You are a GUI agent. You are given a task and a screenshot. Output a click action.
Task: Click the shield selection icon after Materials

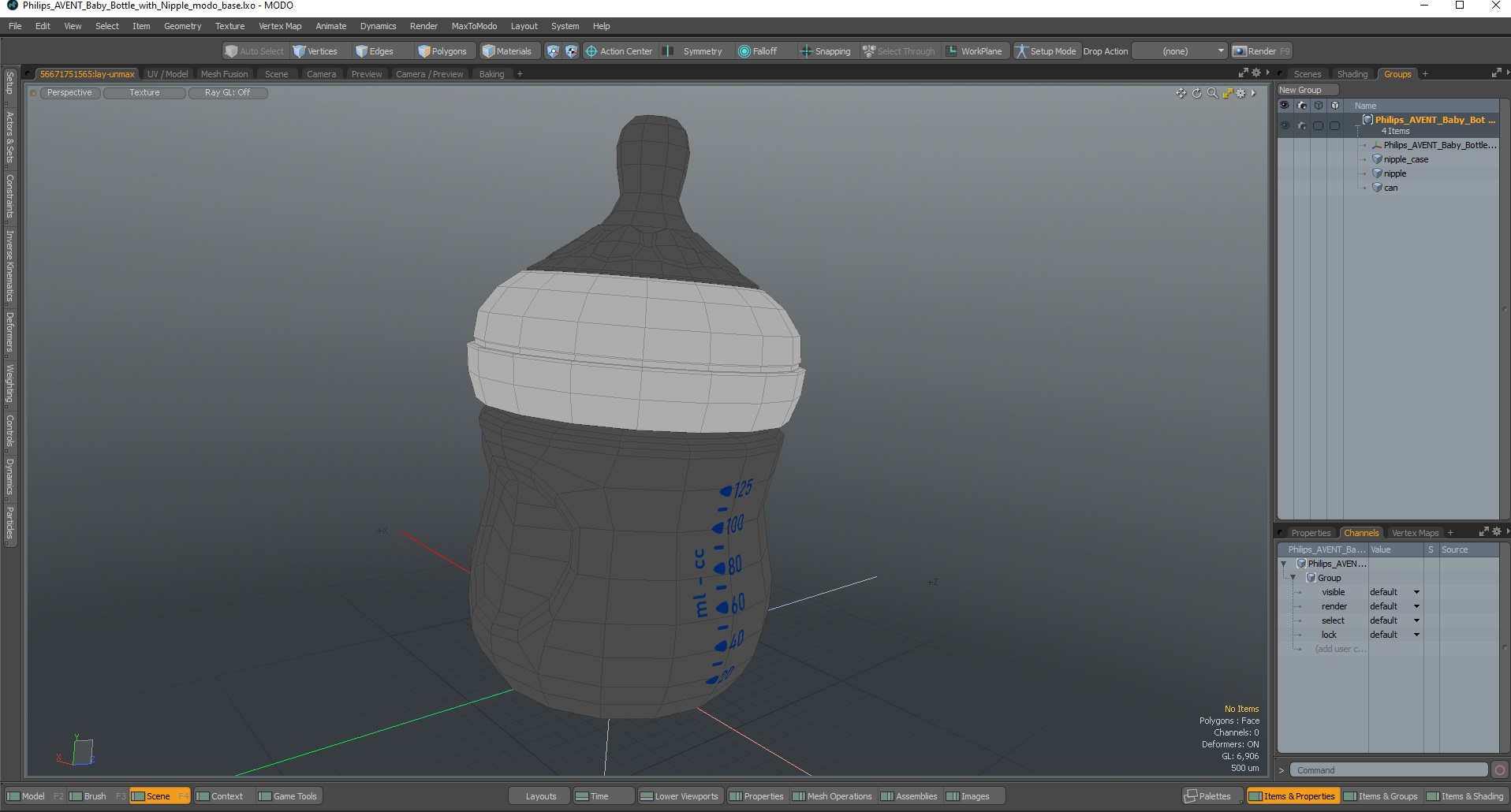[553, 51]
